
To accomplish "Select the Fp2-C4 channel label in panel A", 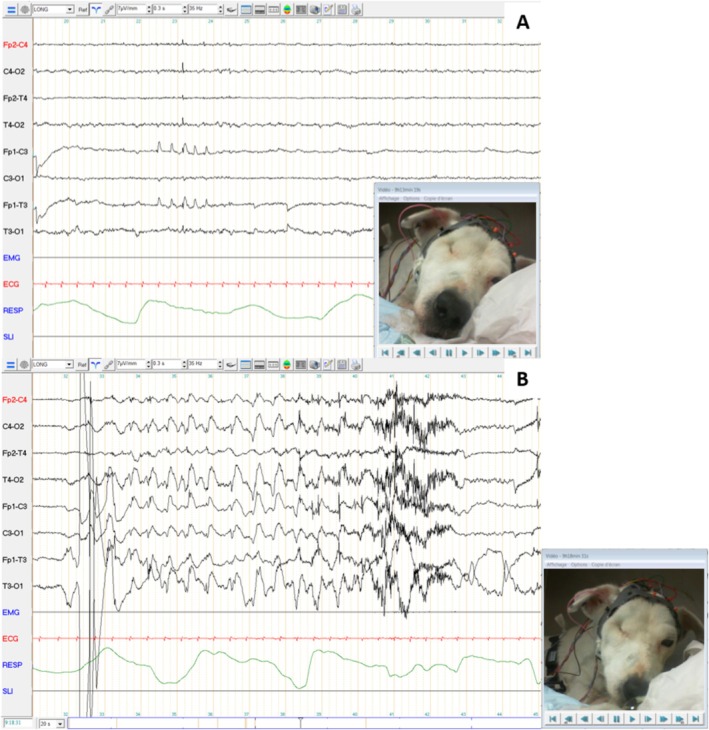I will point(15,45).
